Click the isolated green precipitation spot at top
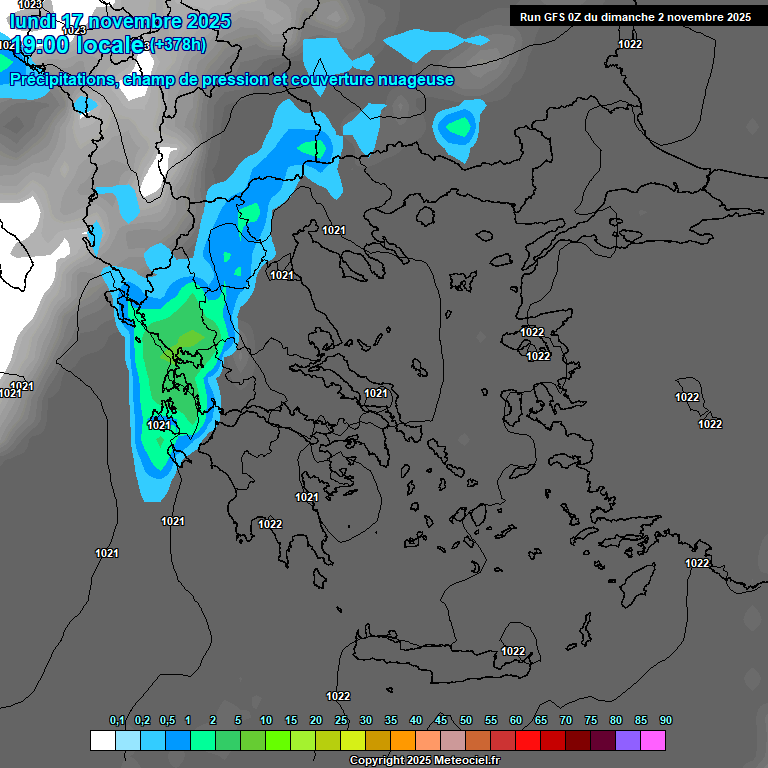768x768 pixels. pos(459,127)
